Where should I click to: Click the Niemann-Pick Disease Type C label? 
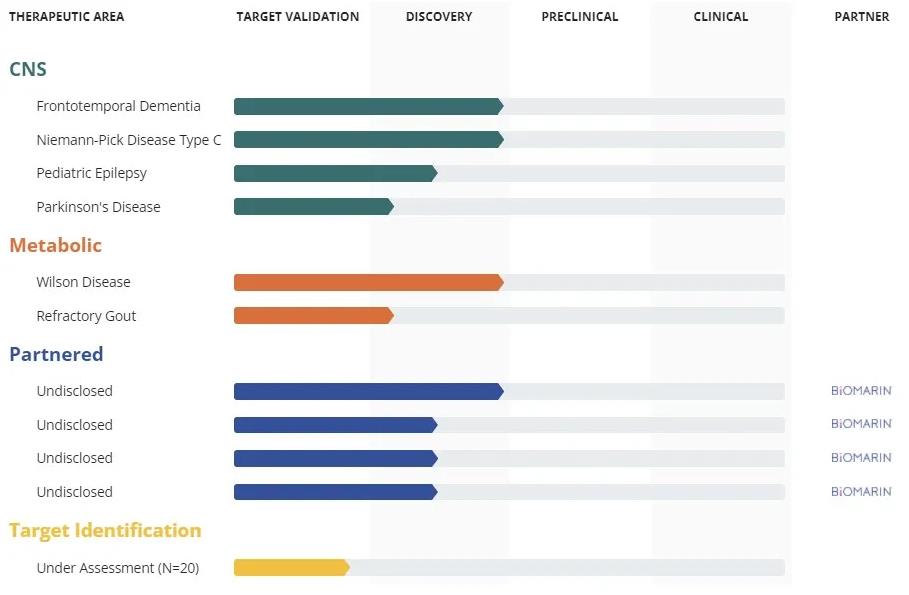(x=129, y=140)
